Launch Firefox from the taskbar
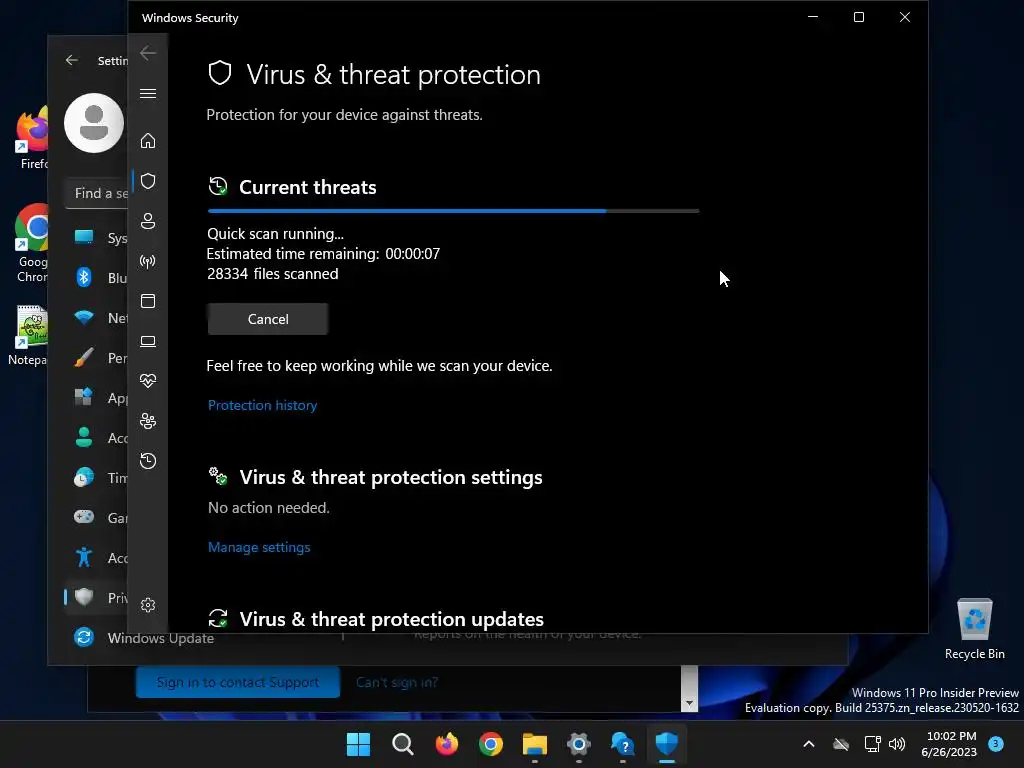 click(x=447, y=744)
